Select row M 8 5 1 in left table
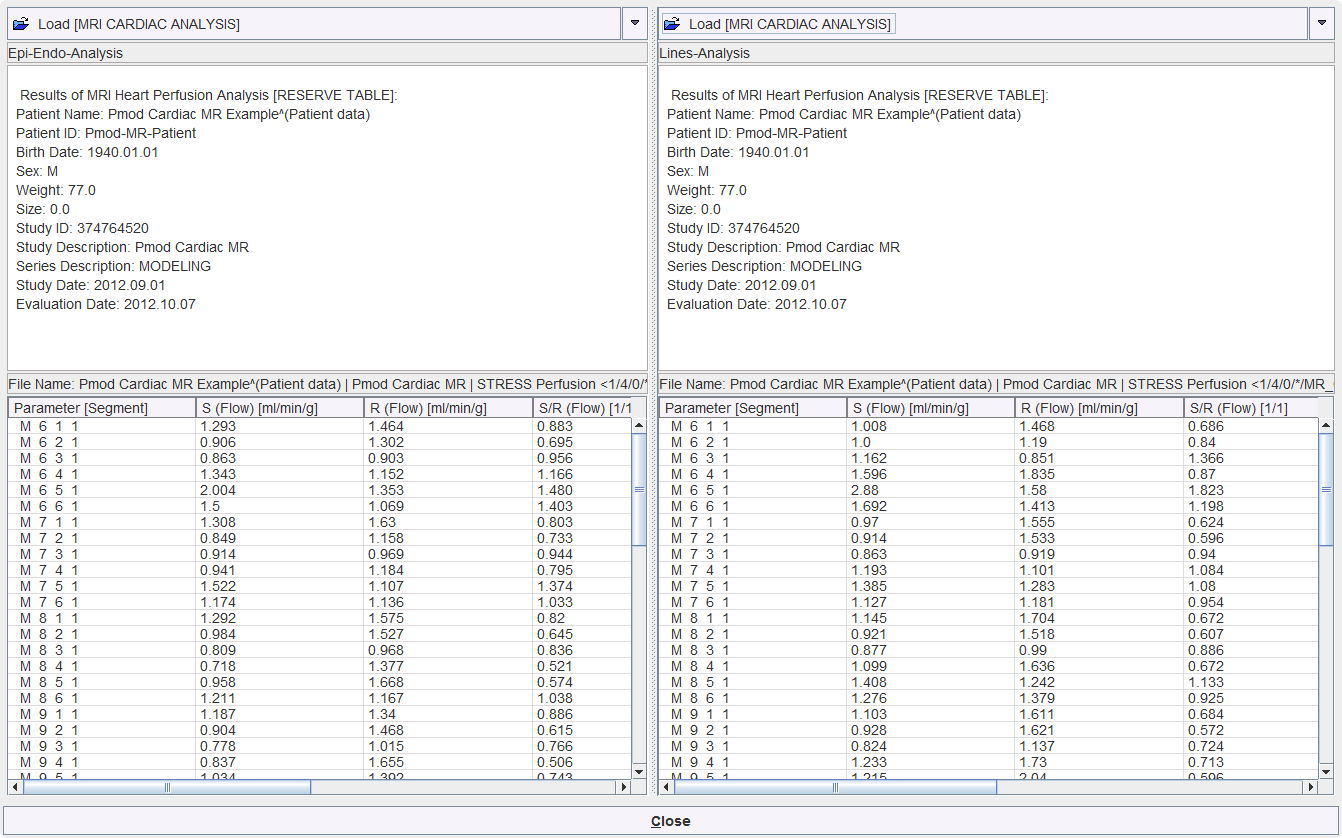The width and height of the screenshot is (1342, 838). (320, 682)
